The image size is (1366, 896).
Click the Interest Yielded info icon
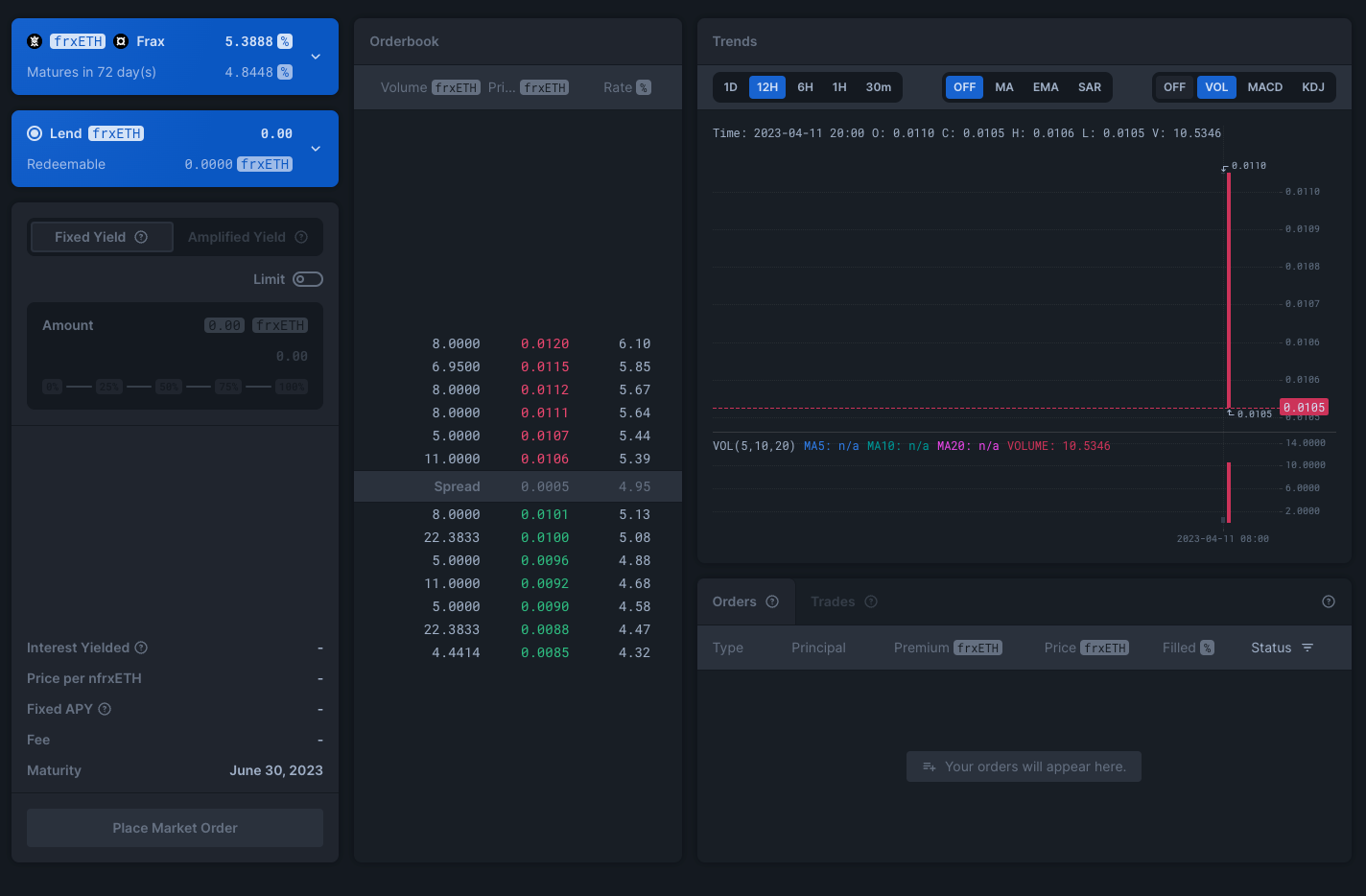(141, 648)
